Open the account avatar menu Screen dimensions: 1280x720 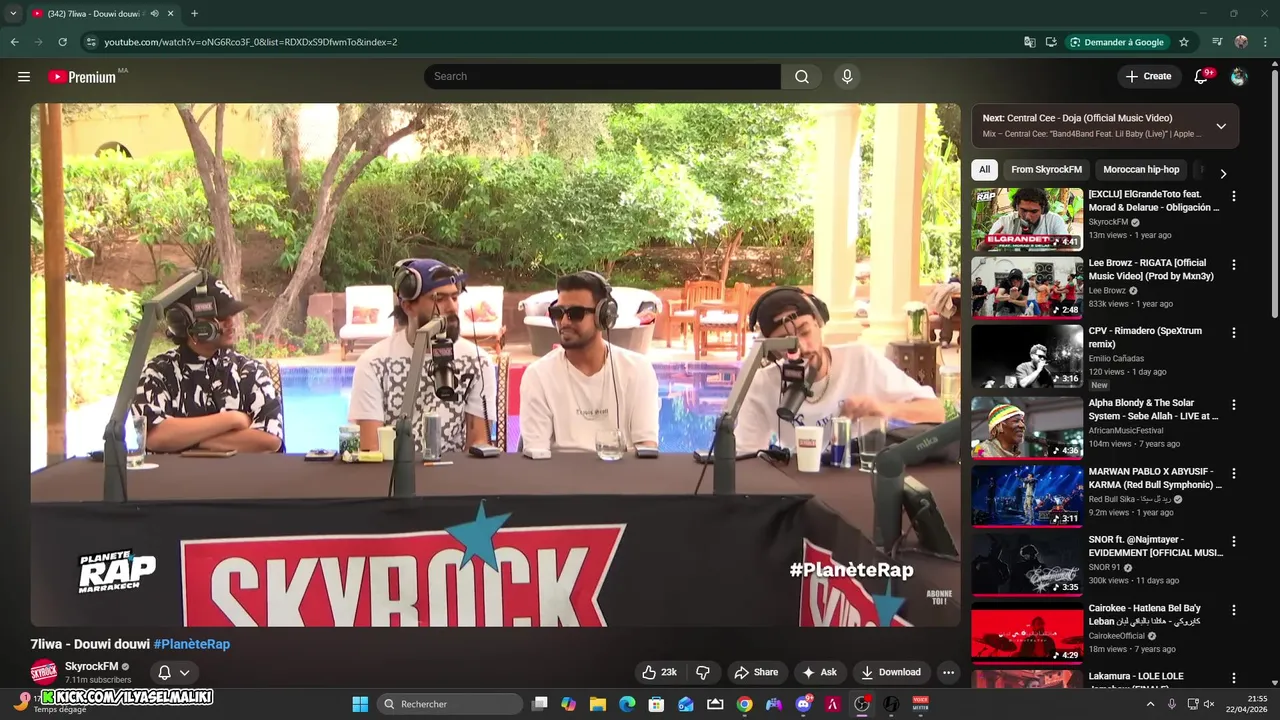point(1239,77)
